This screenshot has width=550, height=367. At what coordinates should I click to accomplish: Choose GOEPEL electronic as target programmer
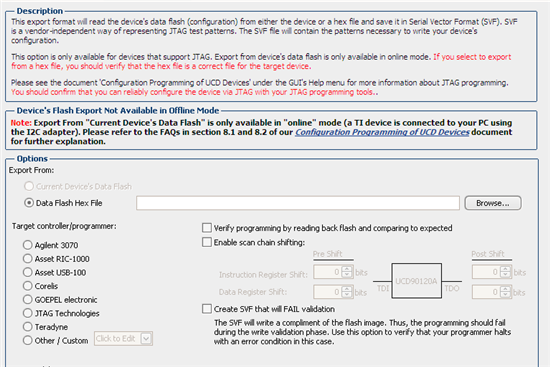[27, 300]
